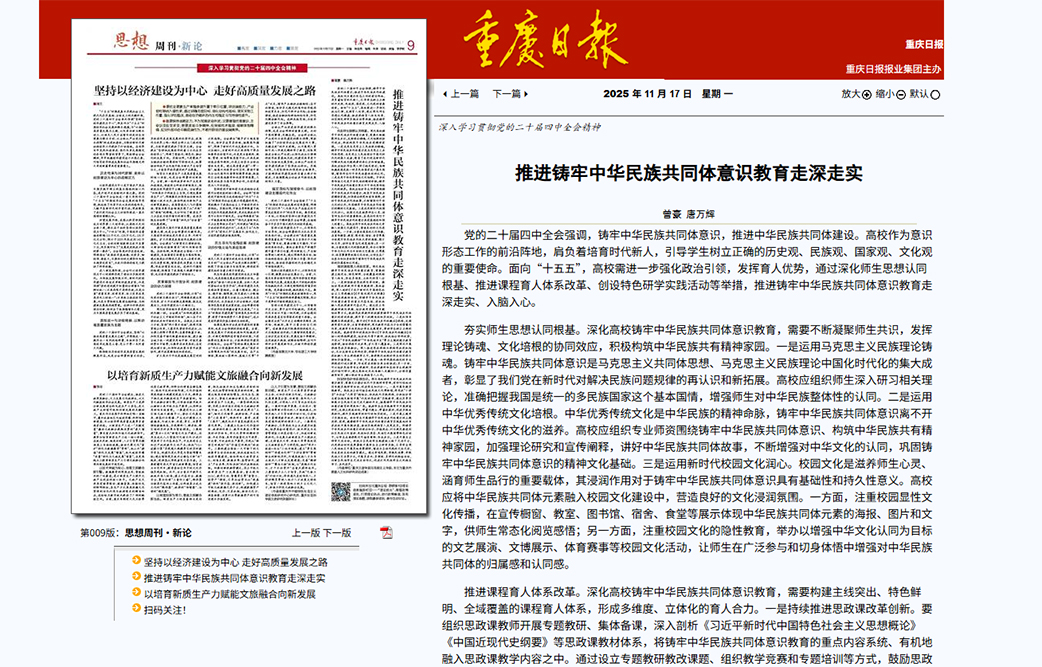Click orange bullet icon beside 扫码关注!

[x=136, y=609]
